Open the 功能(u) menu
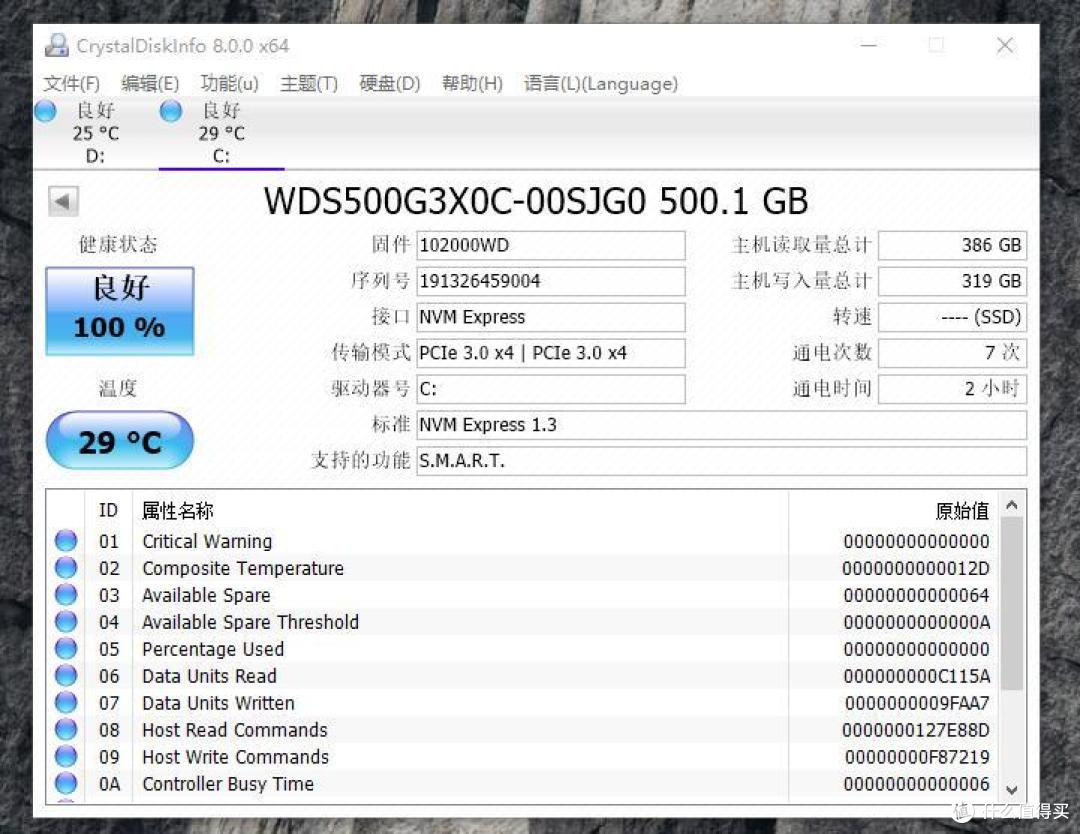The height and width of the screenshot is (834, 1080). pyautogui.click(x=229, y=83)
